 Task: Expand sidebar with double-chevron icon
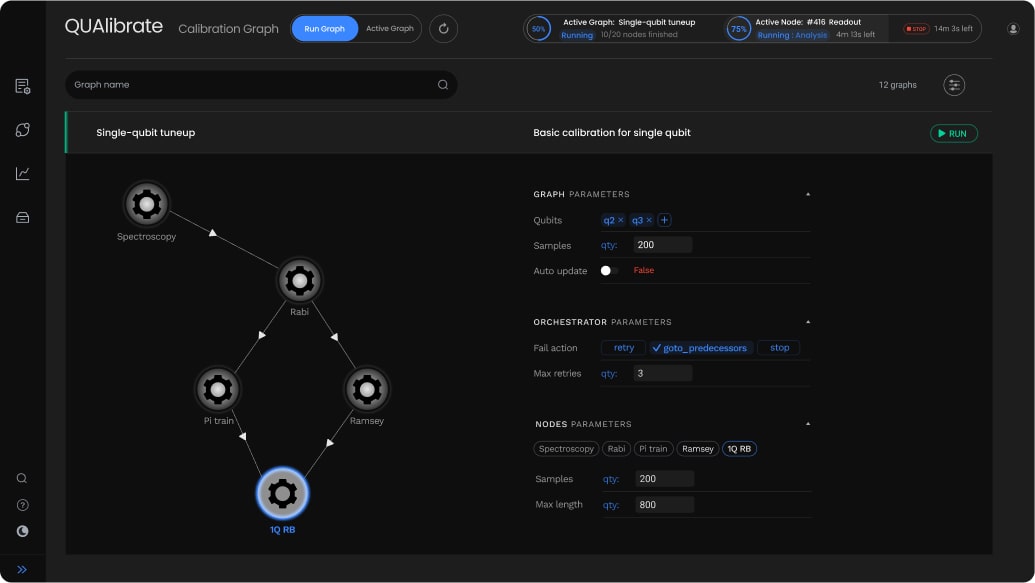(x=22, y=569)
